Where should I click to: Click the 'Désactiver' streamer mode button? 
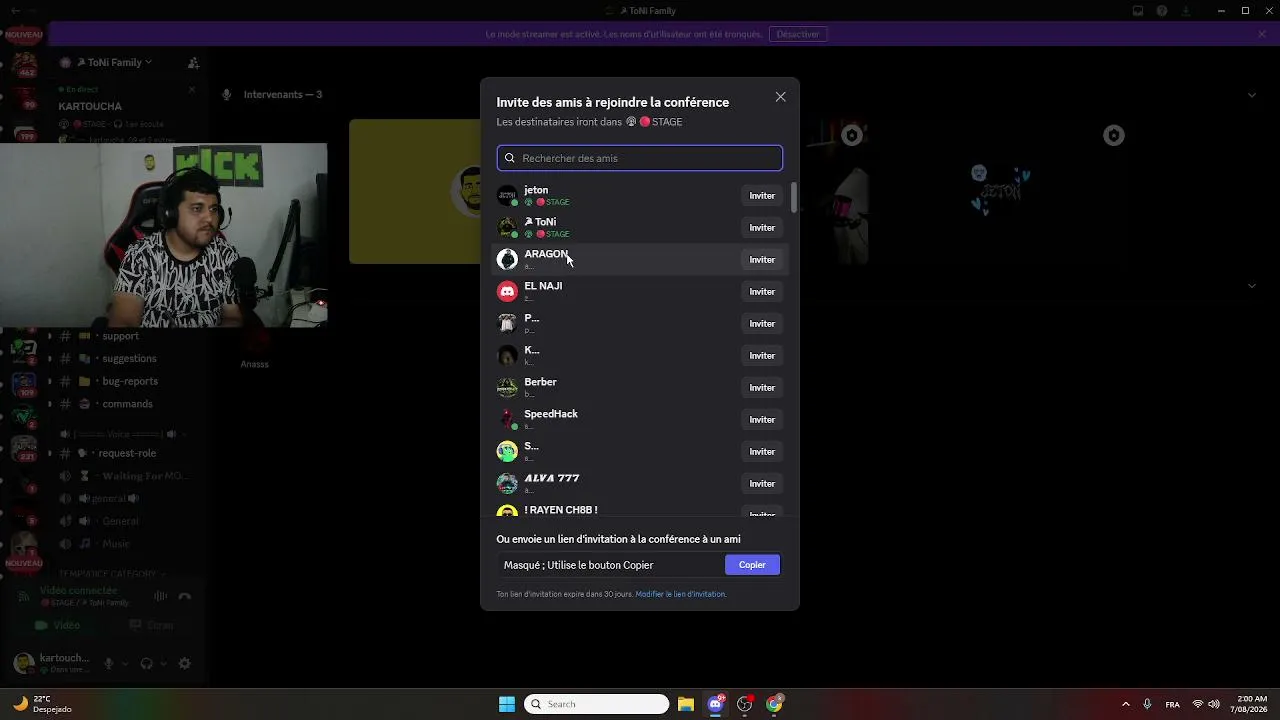[x=798, y=34]
